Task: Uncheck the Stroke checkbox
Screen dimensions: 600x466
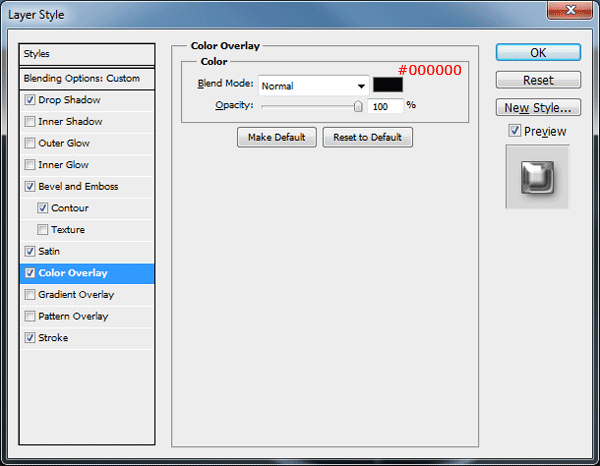Action: [30, 338]
